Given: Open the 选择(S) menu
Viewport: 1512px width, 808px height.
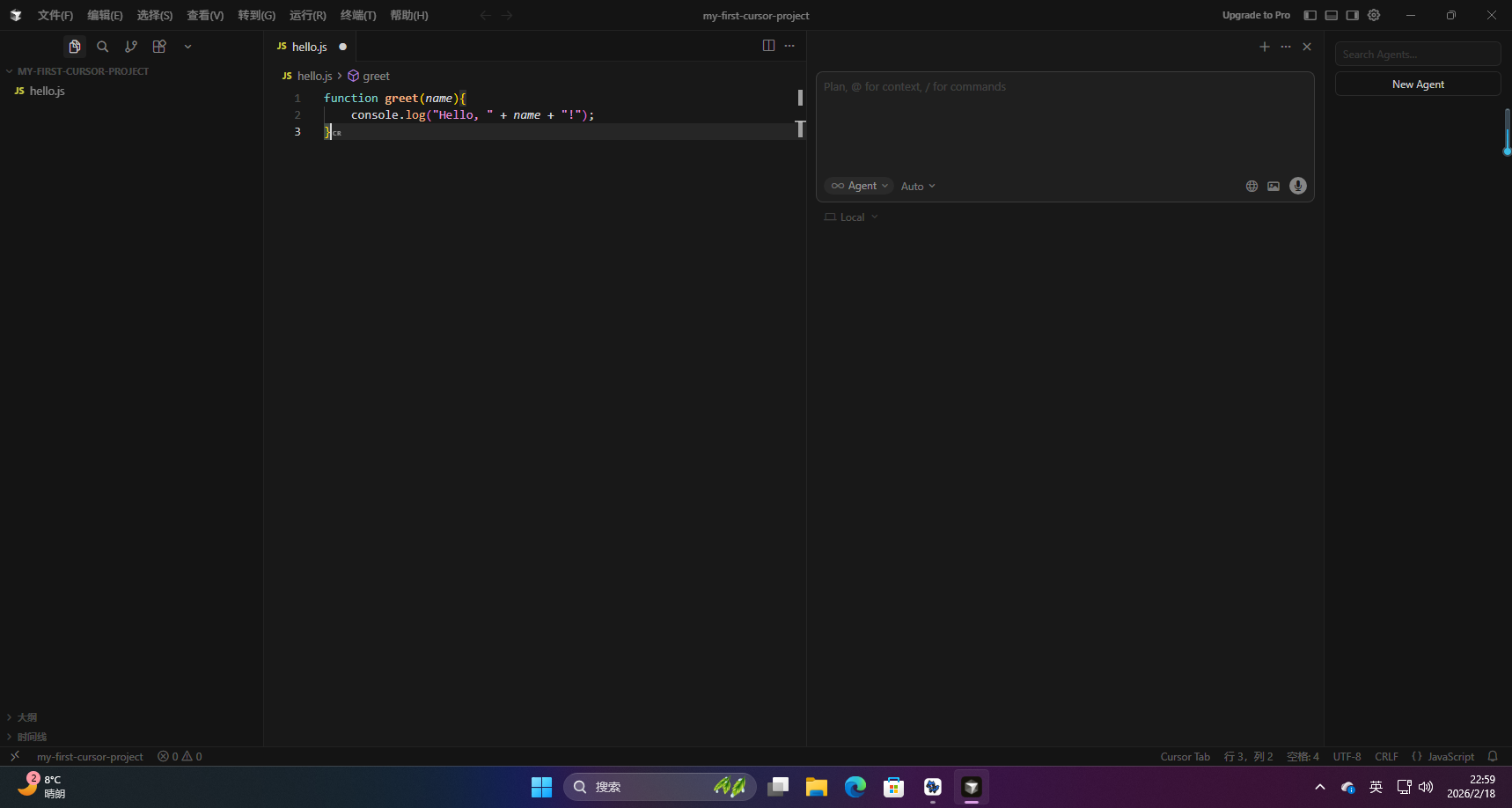Looking at the screenshot, I should point(154,15).
